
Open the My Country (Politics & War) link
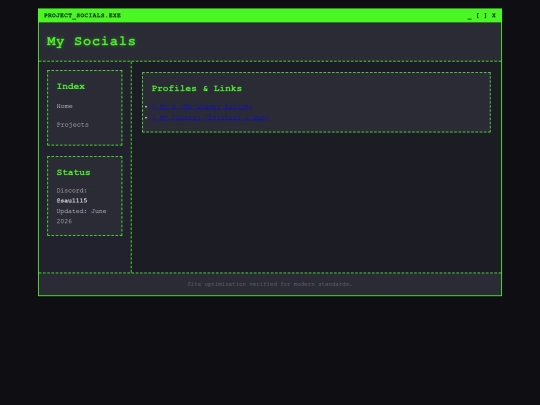pos(210,118)
